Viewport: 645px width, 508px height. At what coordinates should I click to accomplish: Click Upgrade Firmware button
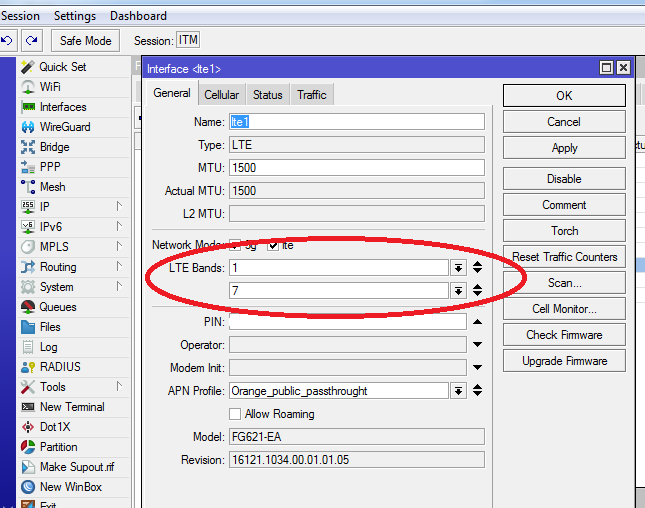(x=564, y=361)
